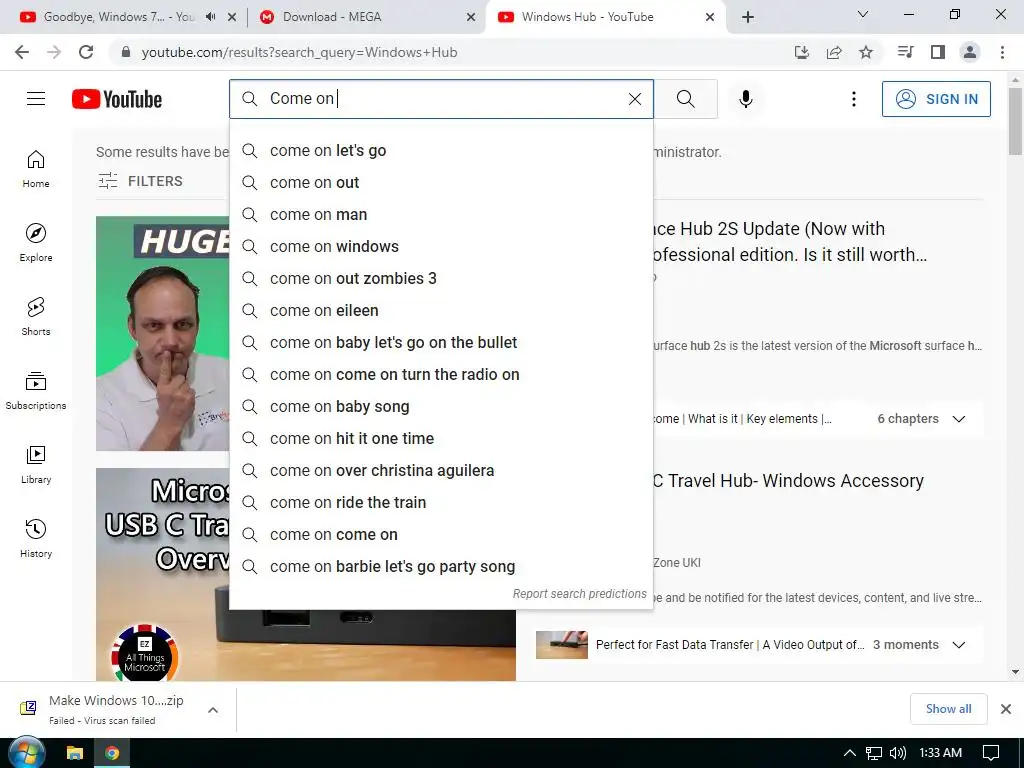Click the SIGN IN button

coord(936,99)
